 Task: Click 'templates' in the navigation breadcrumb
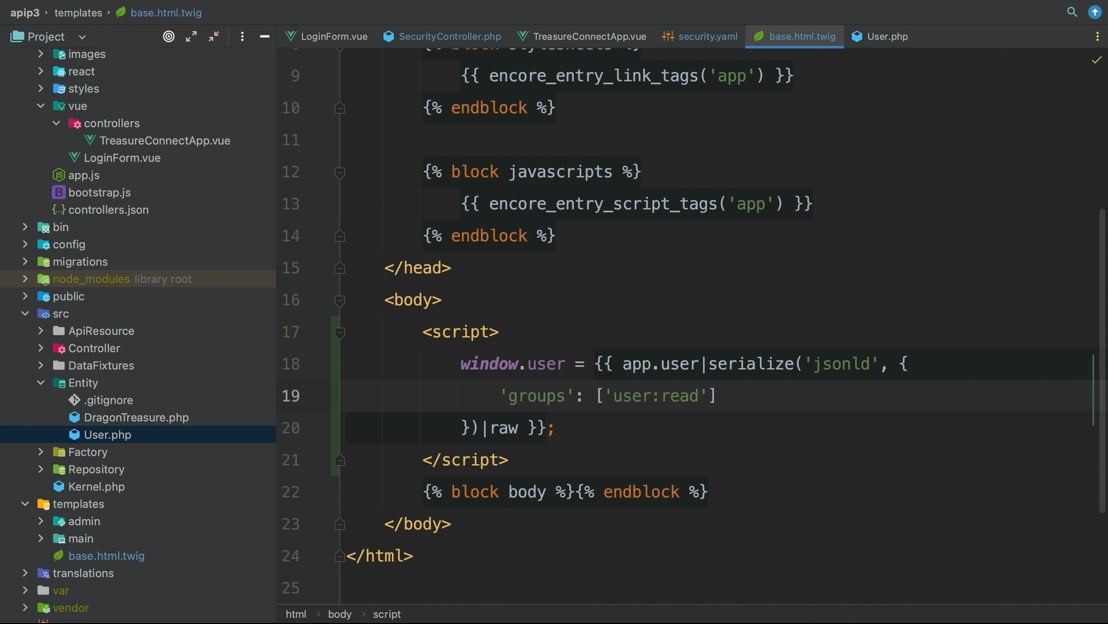(x=78, y=12)
